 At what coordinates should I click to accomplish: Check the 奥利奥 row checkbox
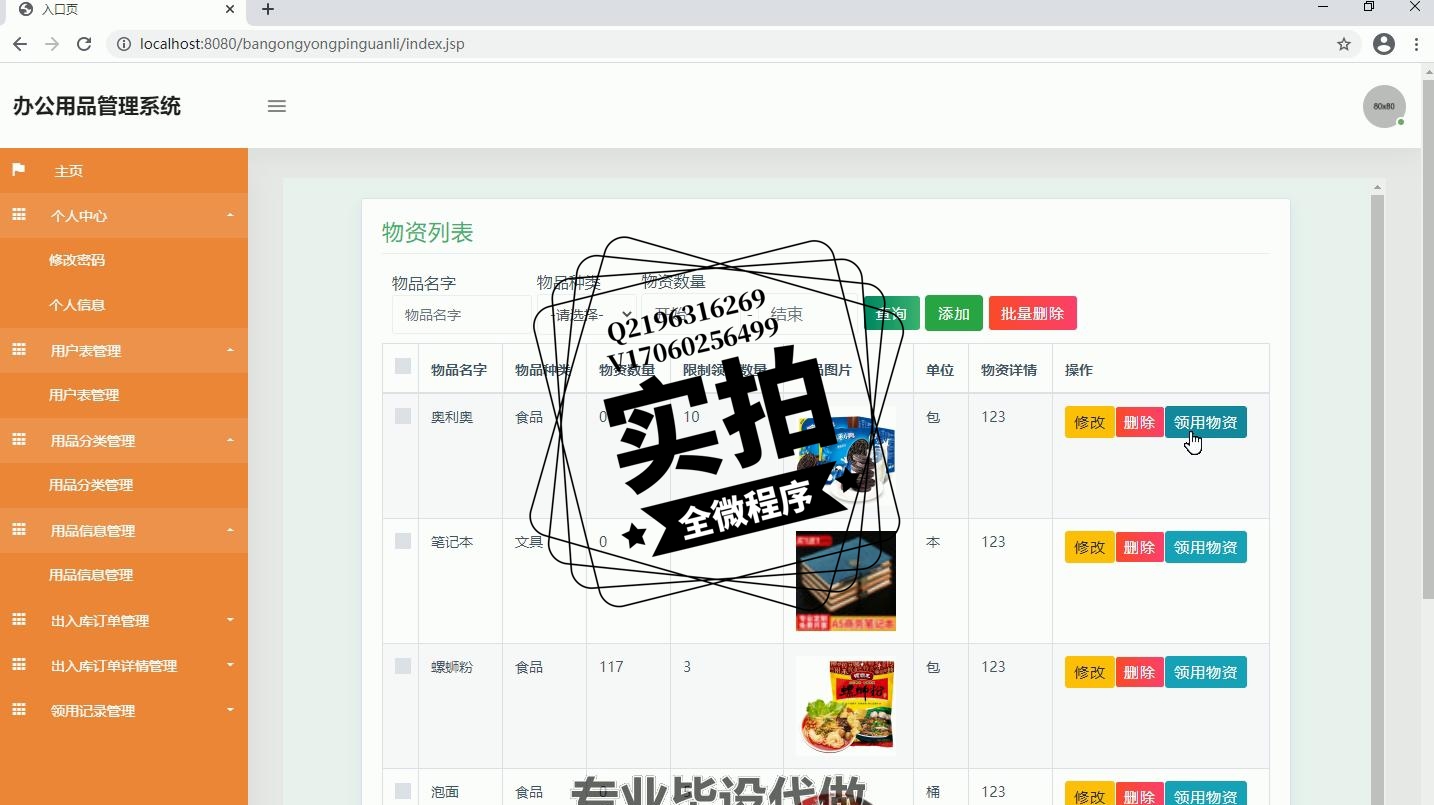pyautogui.click(x=403, y=416)
